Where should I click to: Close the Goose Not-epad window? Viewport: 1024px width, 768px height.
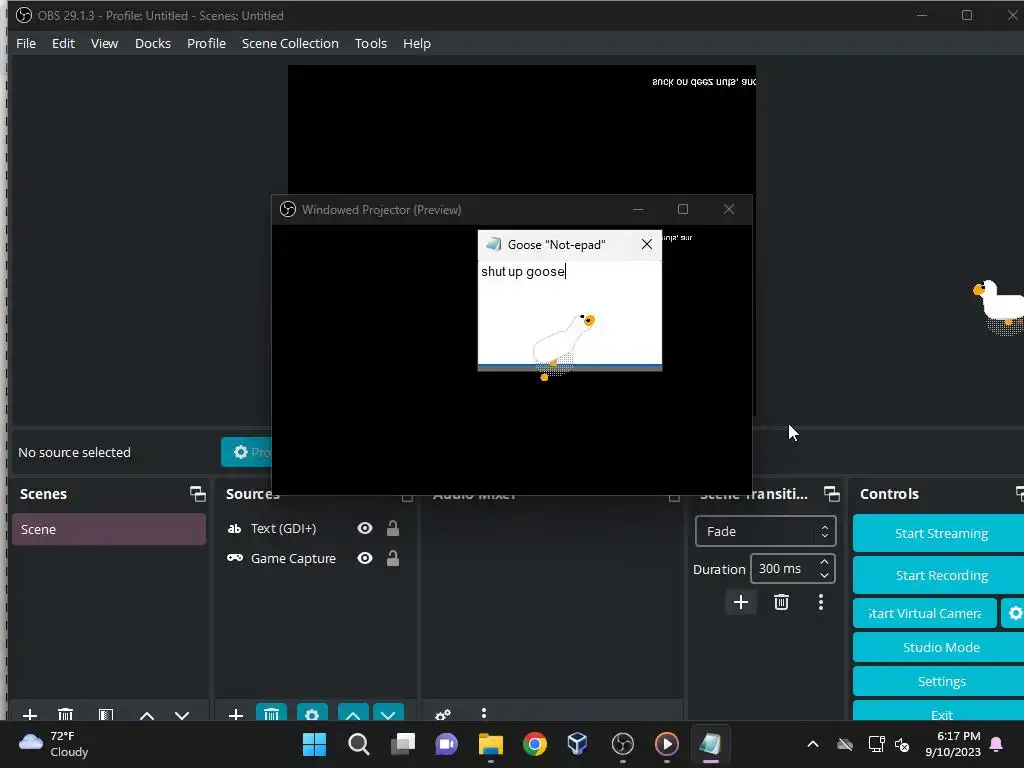click(647, 244)
